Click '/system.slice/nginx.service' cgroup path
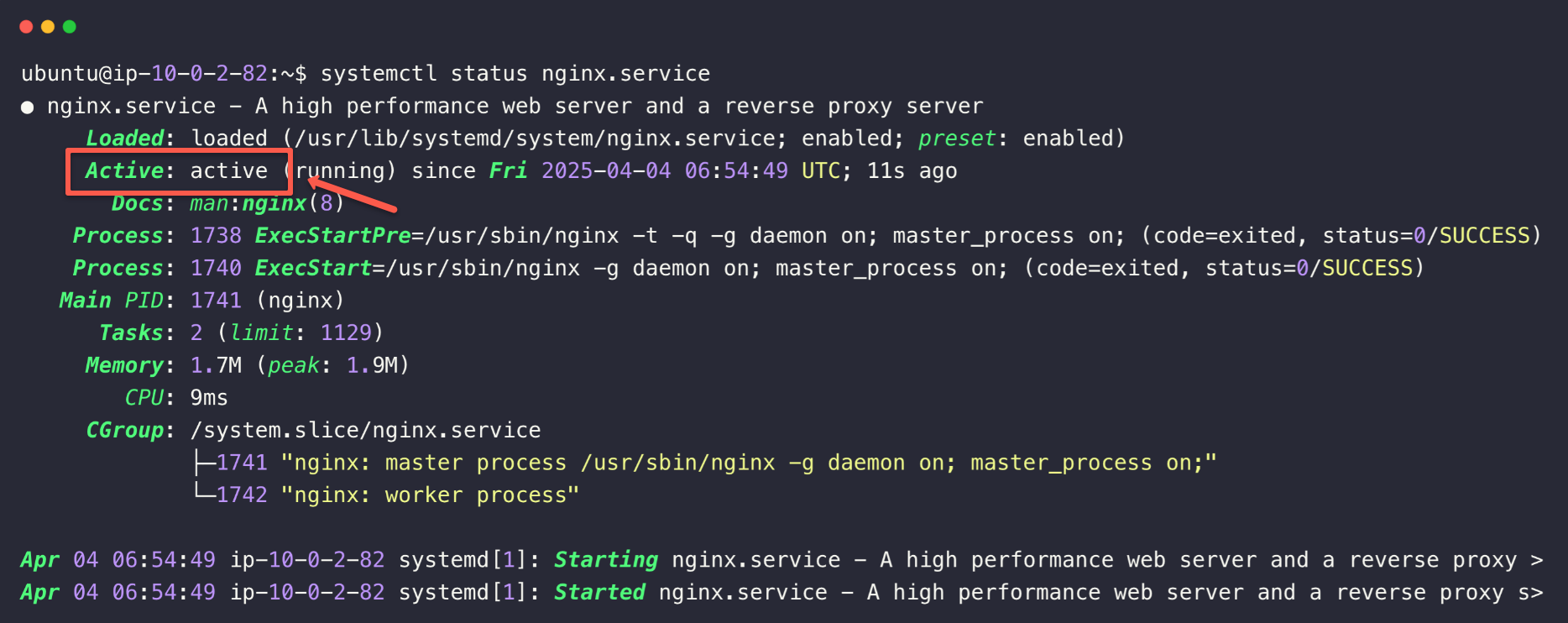The height and width of the screenshot is (623, 1568). point(366,431)
